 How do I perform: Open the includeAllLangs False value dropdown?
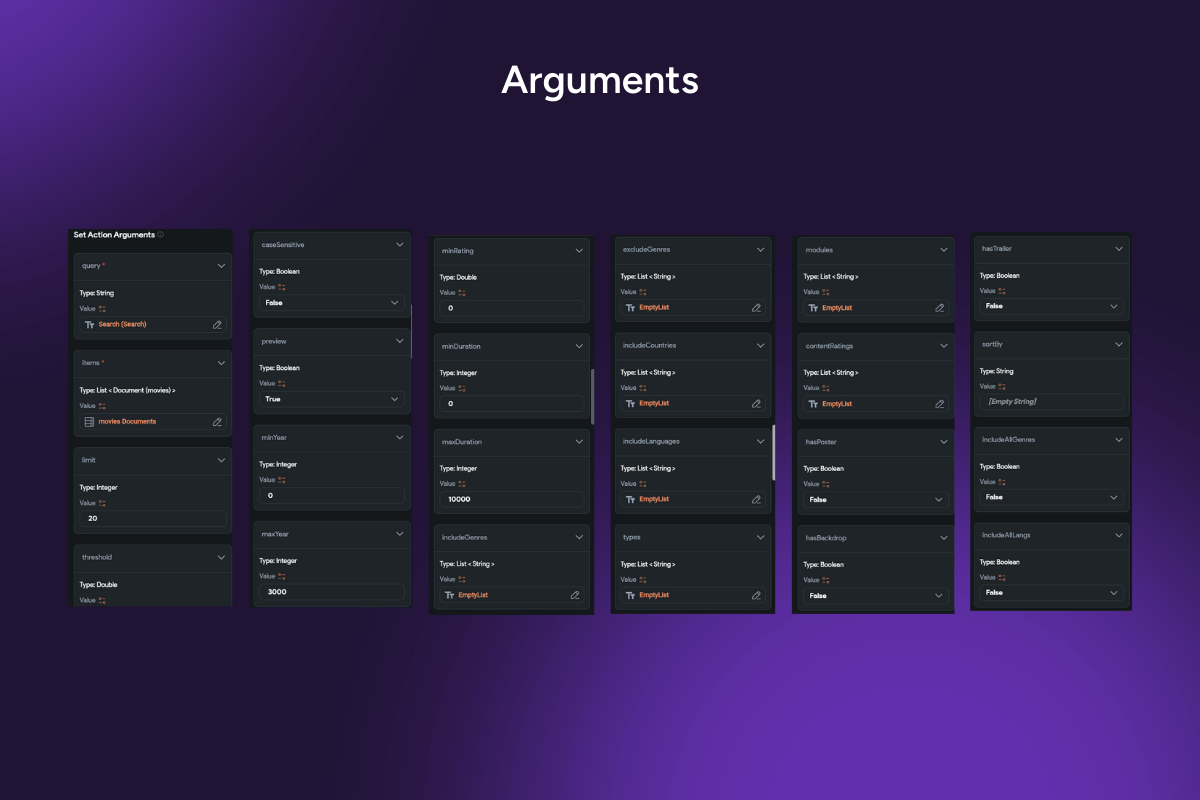coord(1050,593)
